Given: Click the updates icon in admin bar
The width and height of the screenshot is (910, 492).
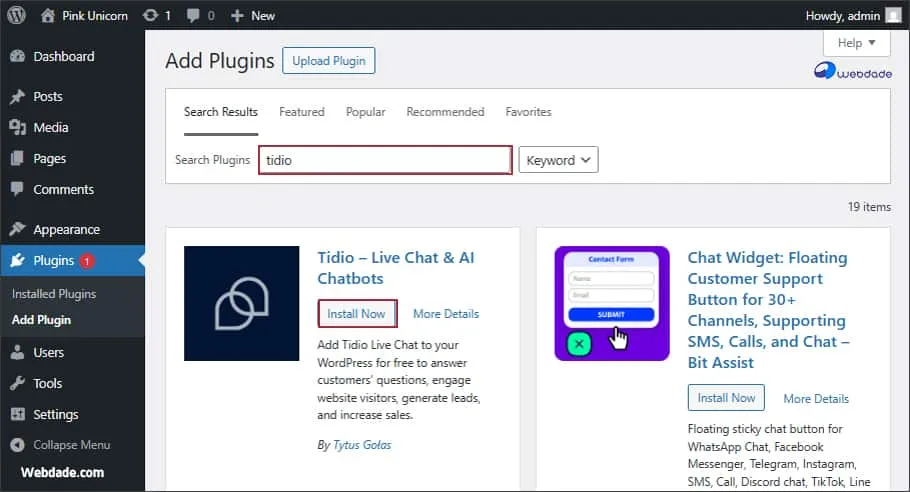Looking at the screenshot, I should tap(150, 16).
